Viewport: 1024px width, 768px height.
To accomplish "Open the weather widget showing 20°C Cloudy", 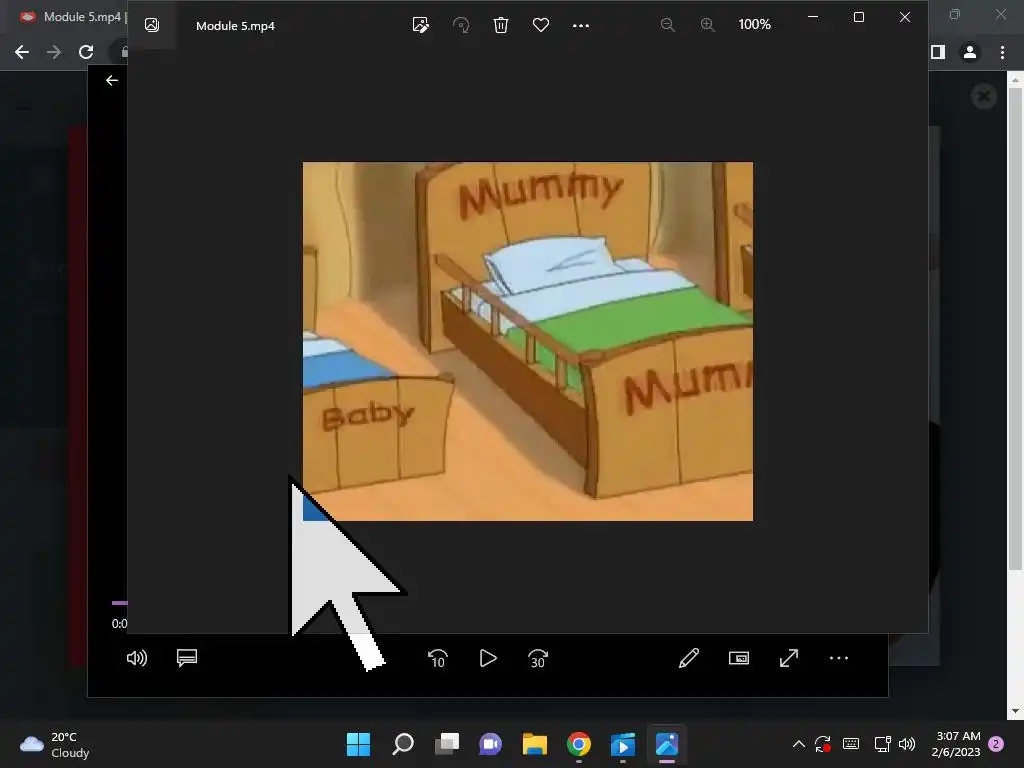I will tap(54, 744).
